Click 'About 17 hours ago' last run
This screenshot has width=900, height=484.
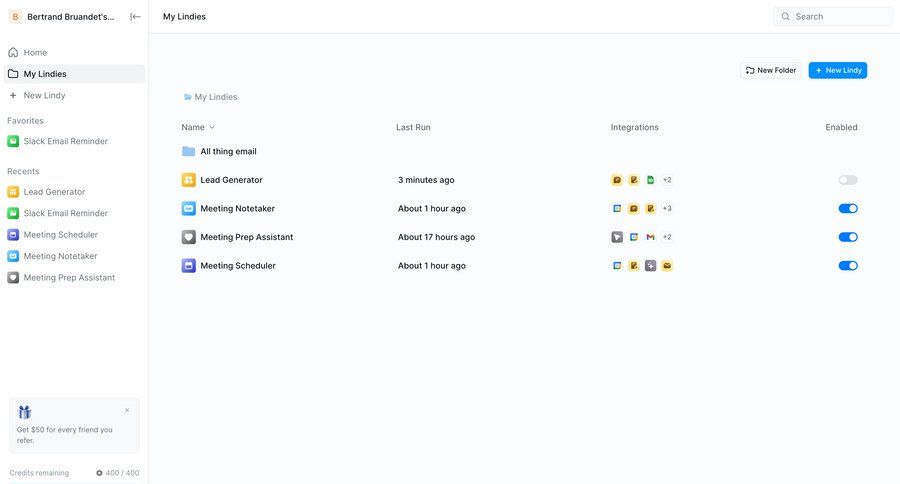pos(436,237)
